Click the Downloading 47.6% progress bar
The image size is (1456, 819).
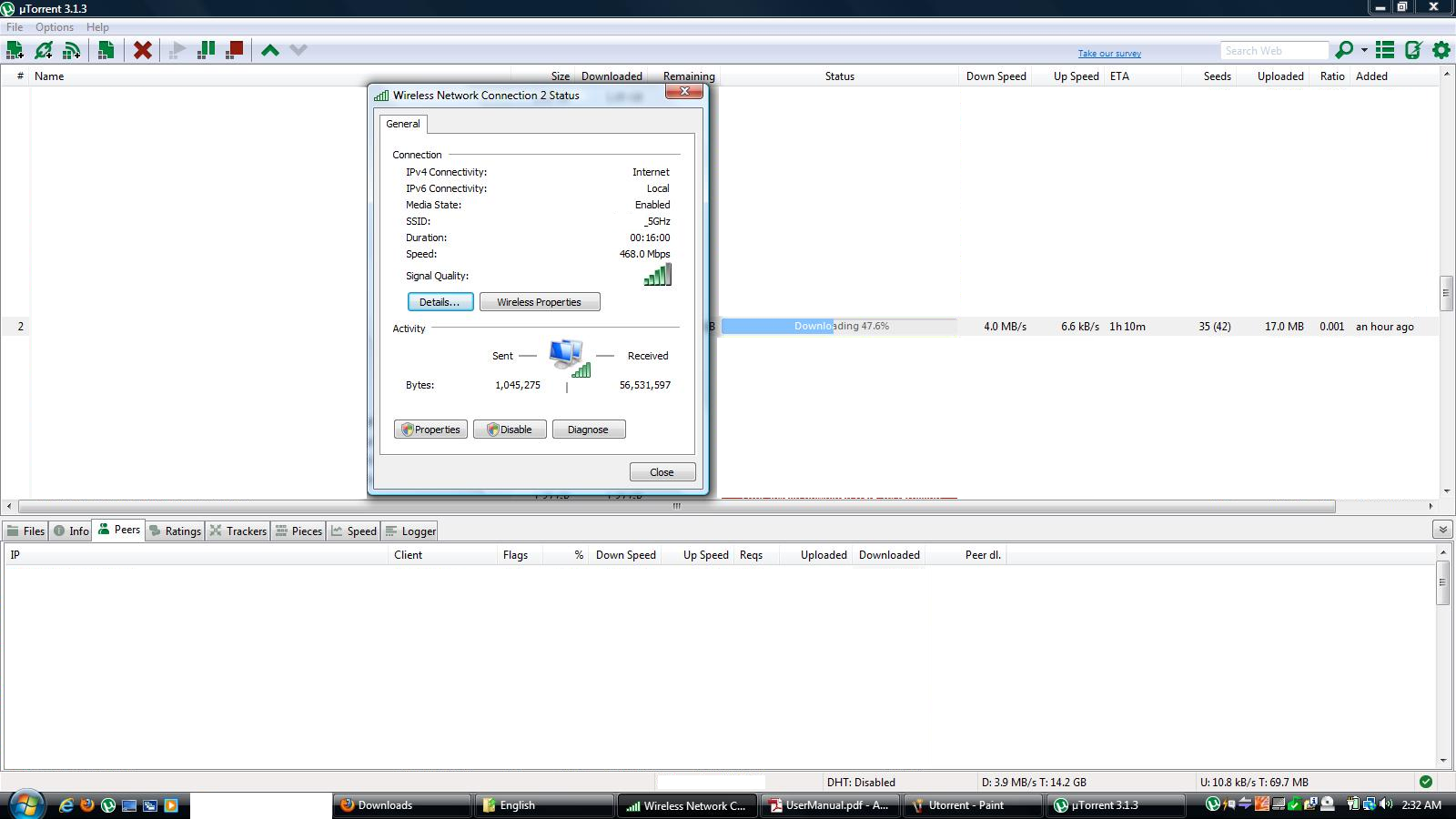click(x=839, y=326)
